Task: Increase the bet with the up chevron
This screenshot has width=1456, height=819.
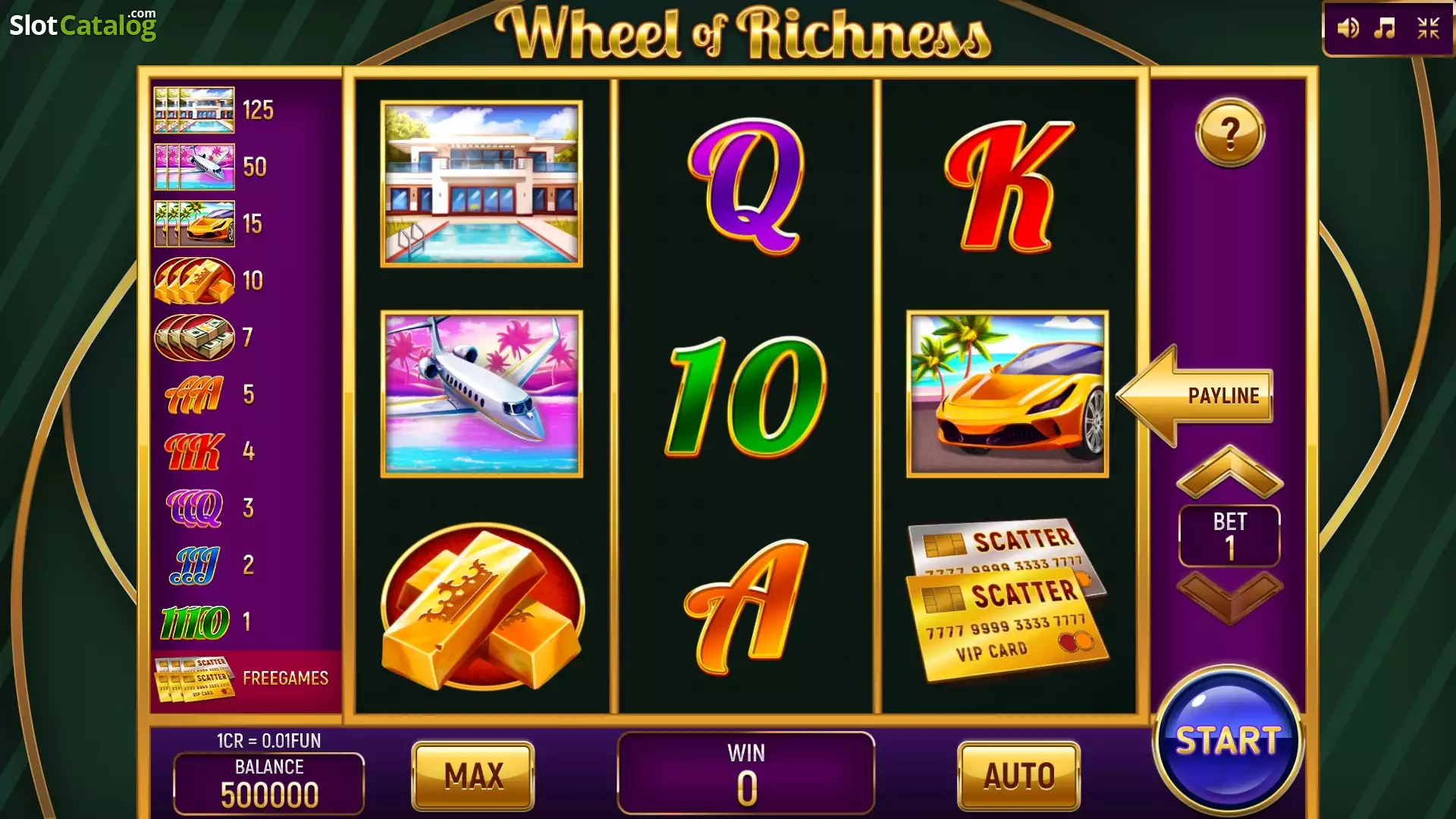Action: pos(1229,472)
